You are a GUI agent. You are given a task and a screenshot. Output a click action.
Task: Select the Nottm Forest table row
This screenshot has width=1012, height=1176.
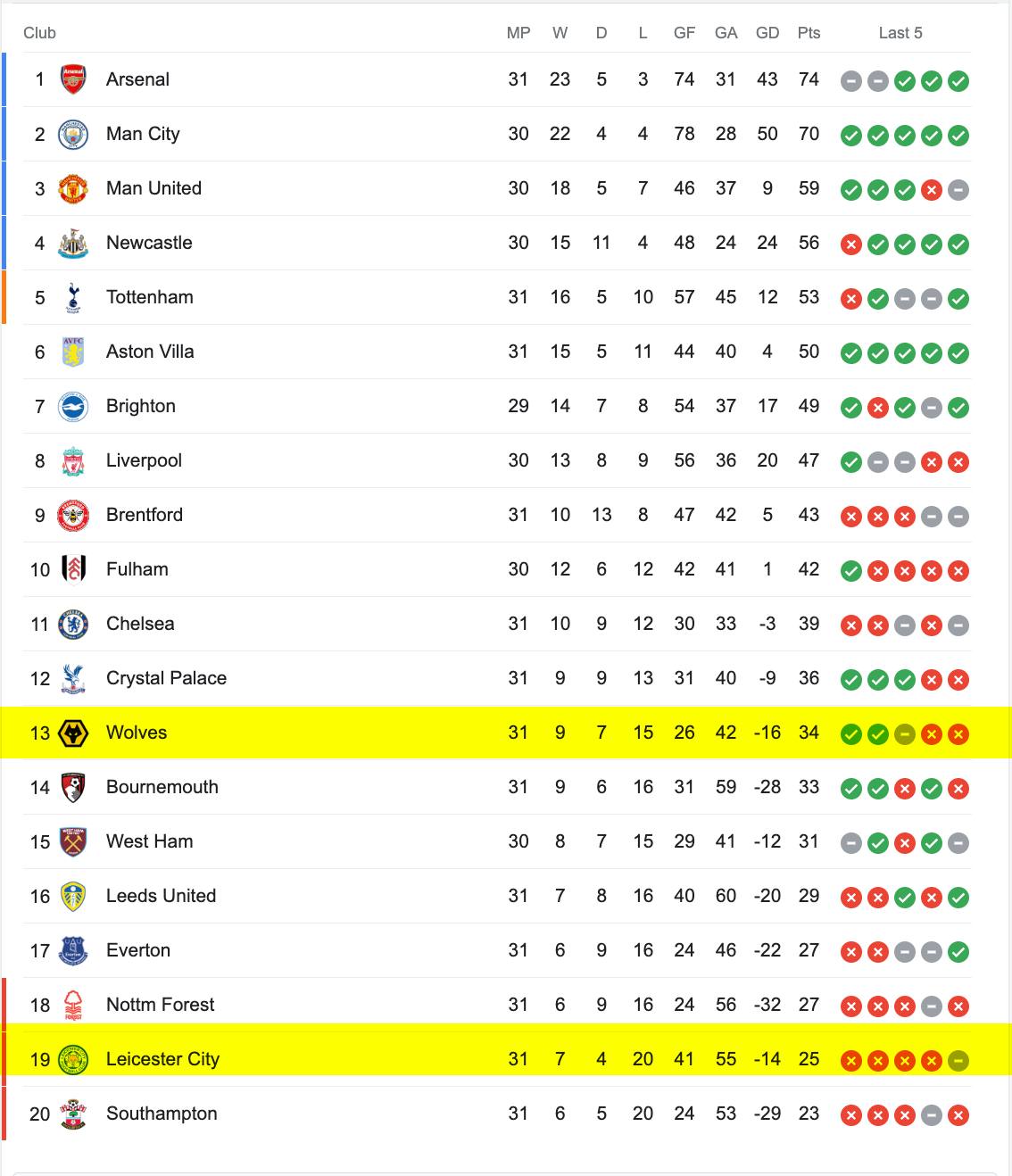pos(497,1005)
